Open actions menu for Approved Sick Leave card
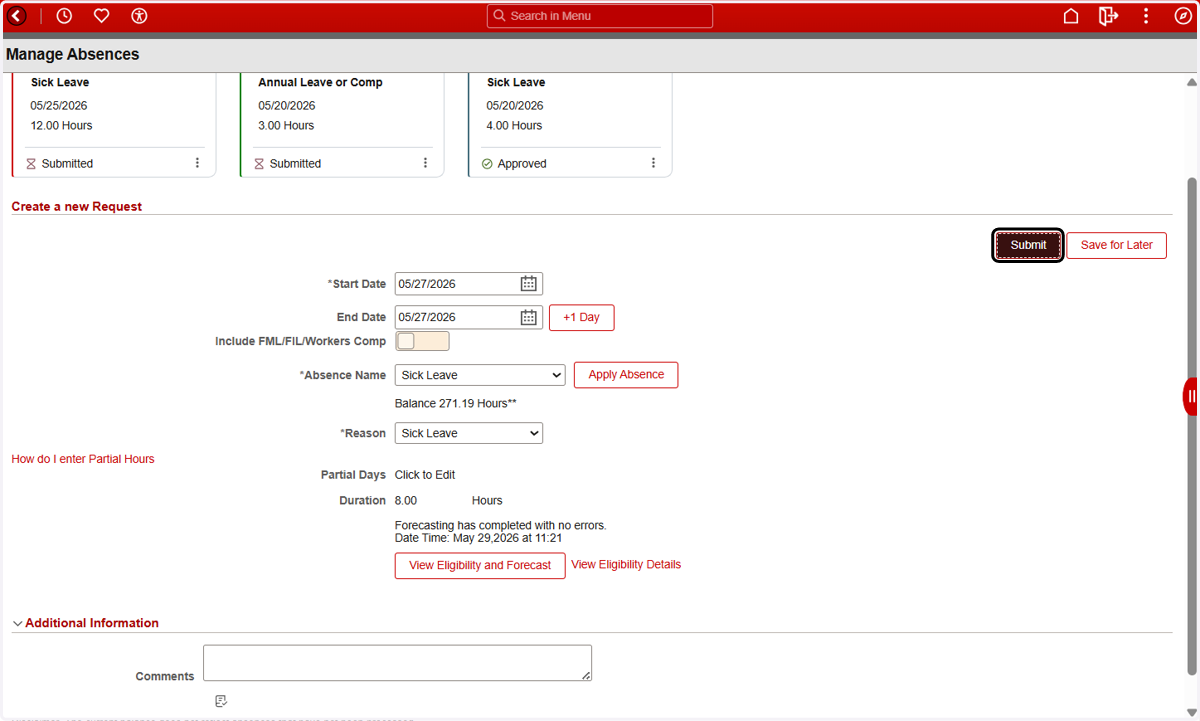1200x721 pixels. tap(654, 163)
